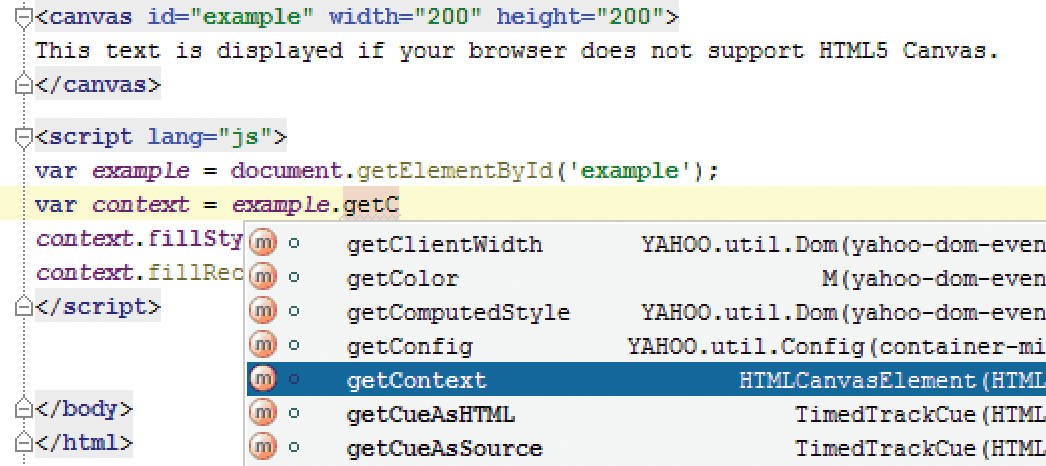Toggle fold marker beside closing html tag
The width and height of the screenshot is (1046, 466).
[x=25, y=441]
